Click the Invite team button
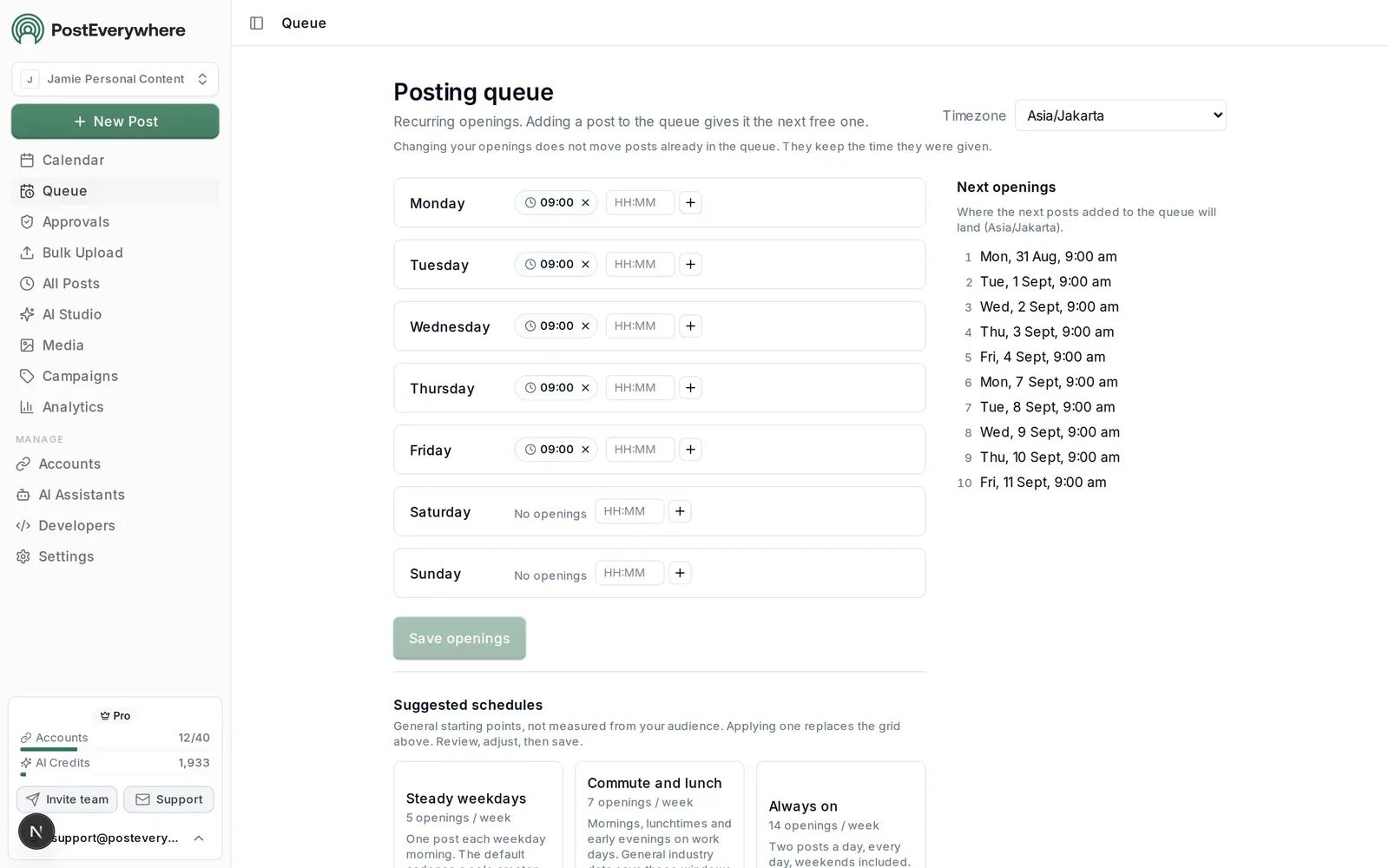 (x=67, y=799)
